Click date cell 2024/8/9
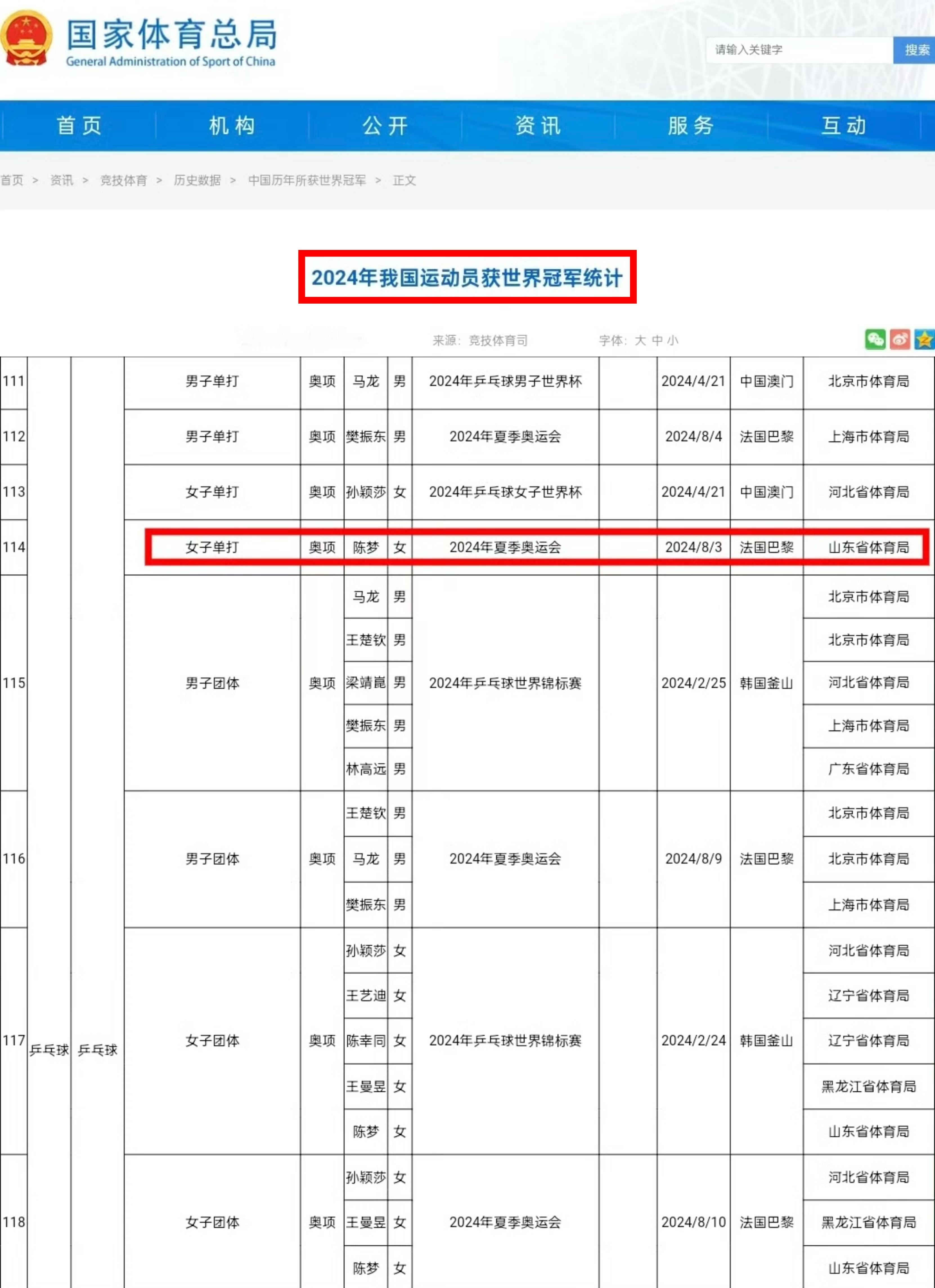This screenshot has height=1288, width=935. tap(694, 859)
